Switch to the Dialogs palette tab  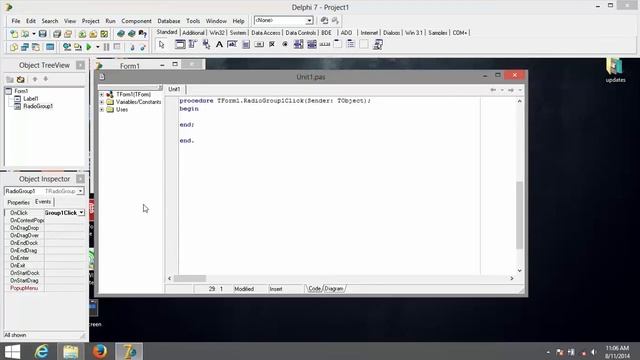(391, 33)
